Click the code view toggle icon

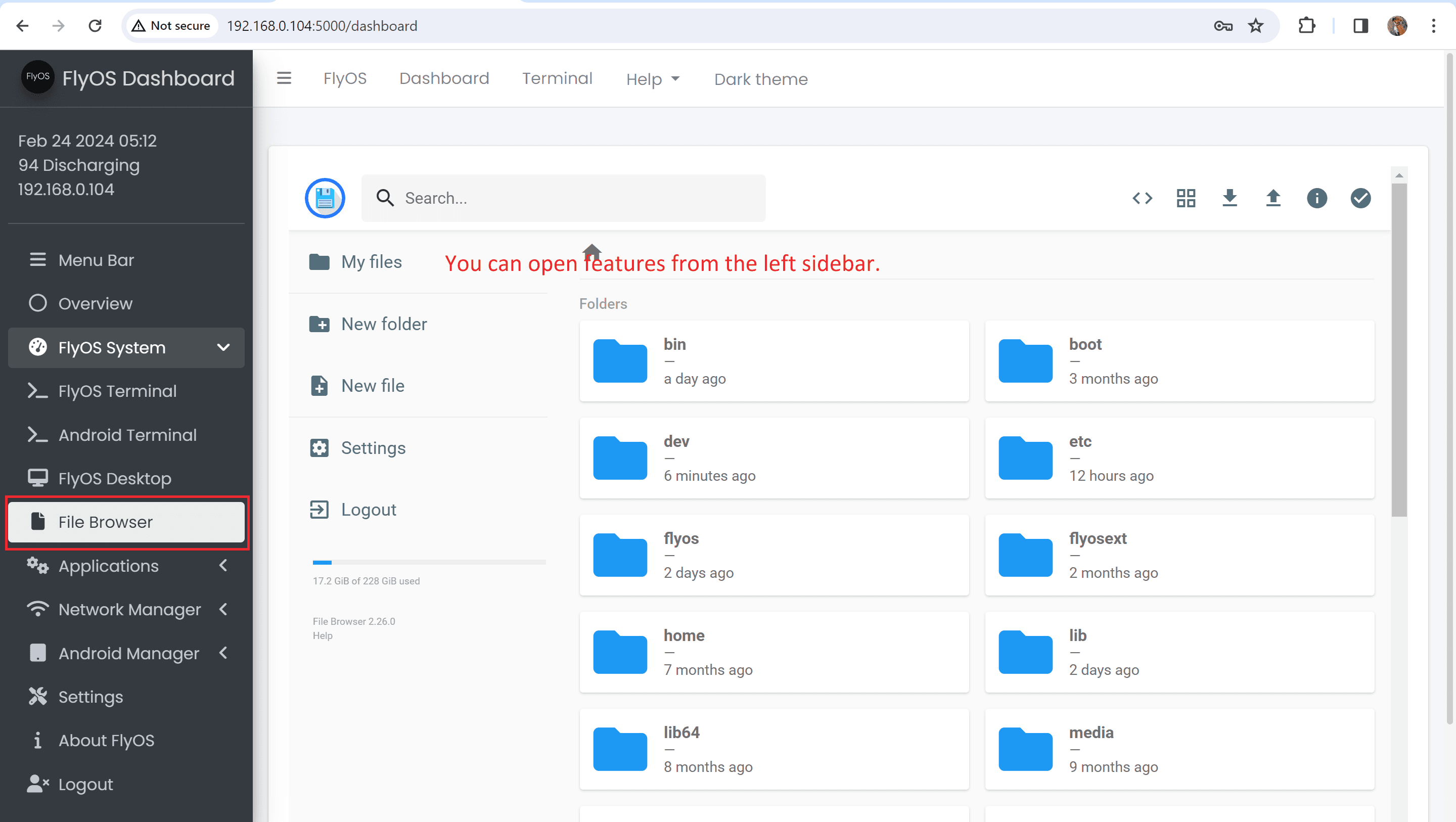1142,197
